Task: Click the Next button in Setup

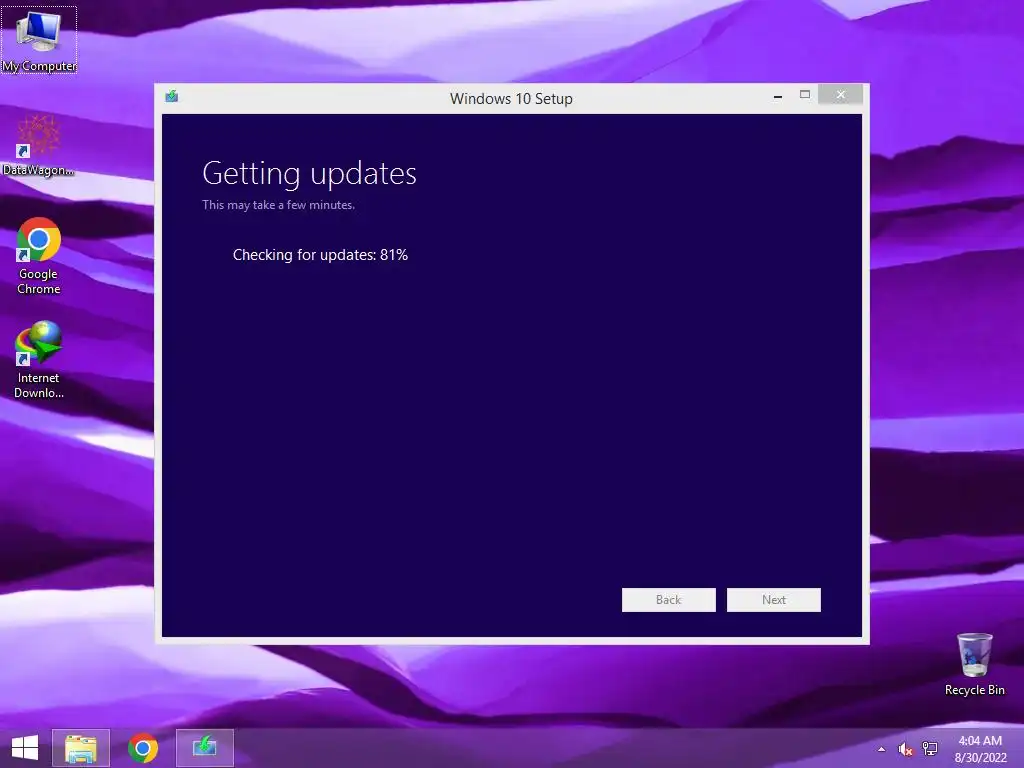Action: 774,600
